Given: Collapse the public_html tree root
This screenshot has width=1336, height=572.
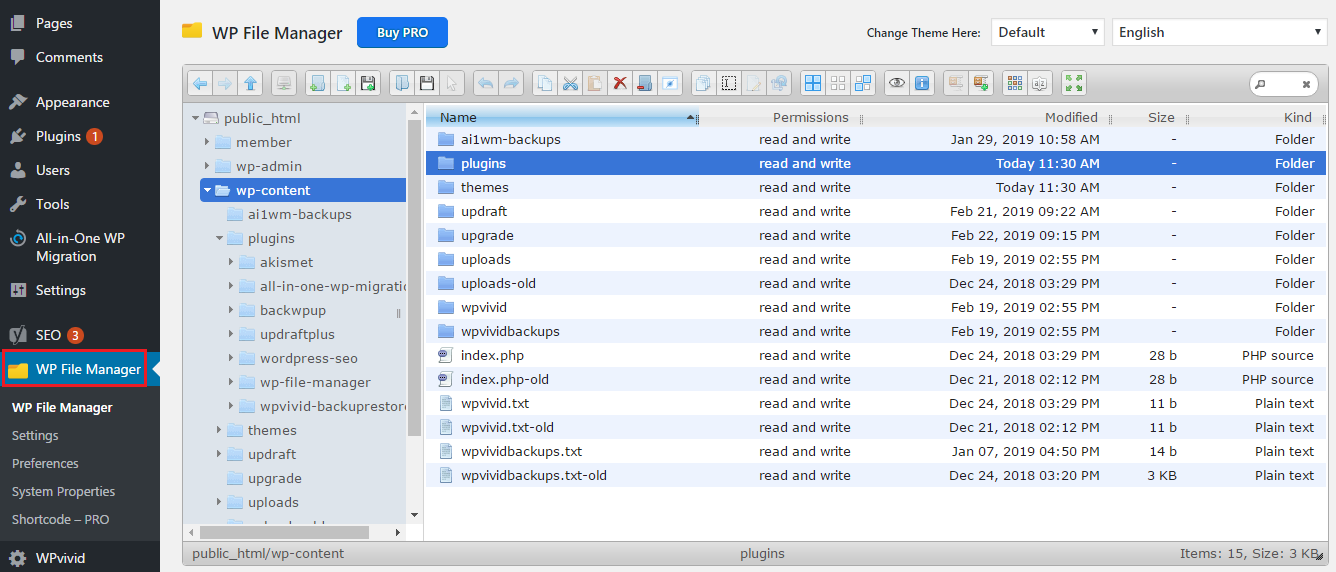Looking at the screenshot, I should click(194, 118).
